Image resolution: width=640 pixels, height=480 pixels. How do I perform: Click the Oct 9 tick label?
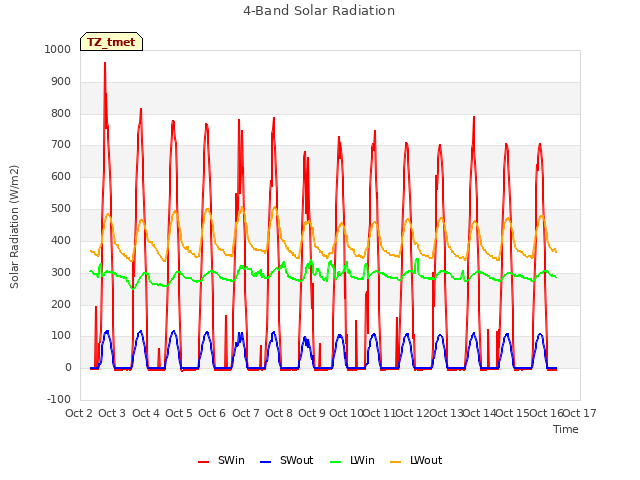click(312, 413)
